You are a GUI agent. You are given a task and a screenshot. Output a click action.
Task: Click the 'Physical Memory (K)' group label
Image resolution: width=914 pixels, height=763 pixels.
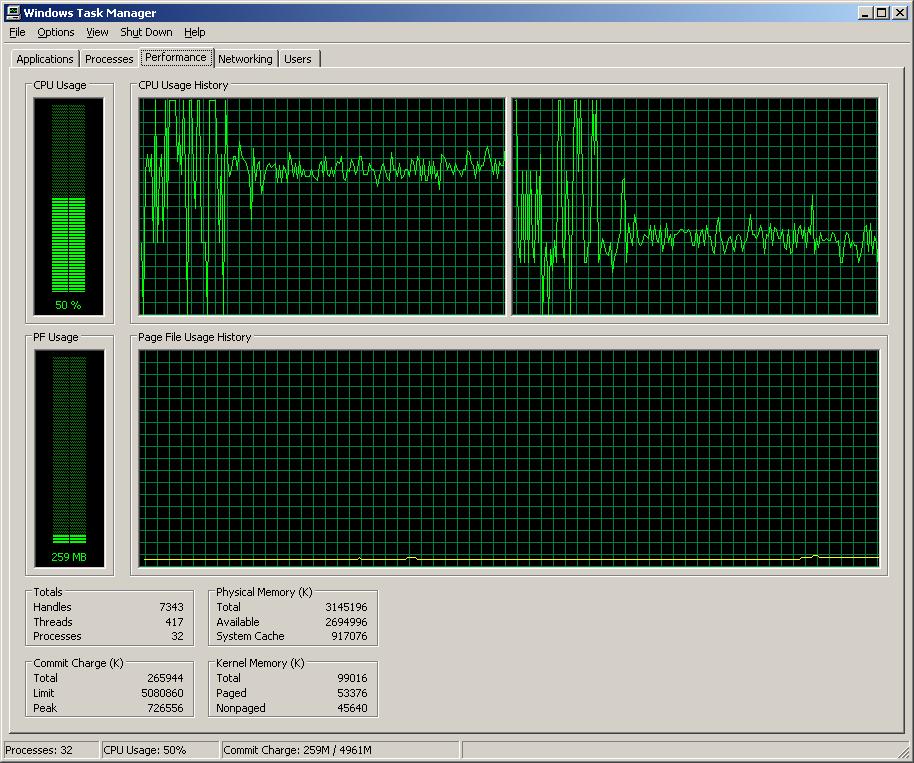coord(264,592)
